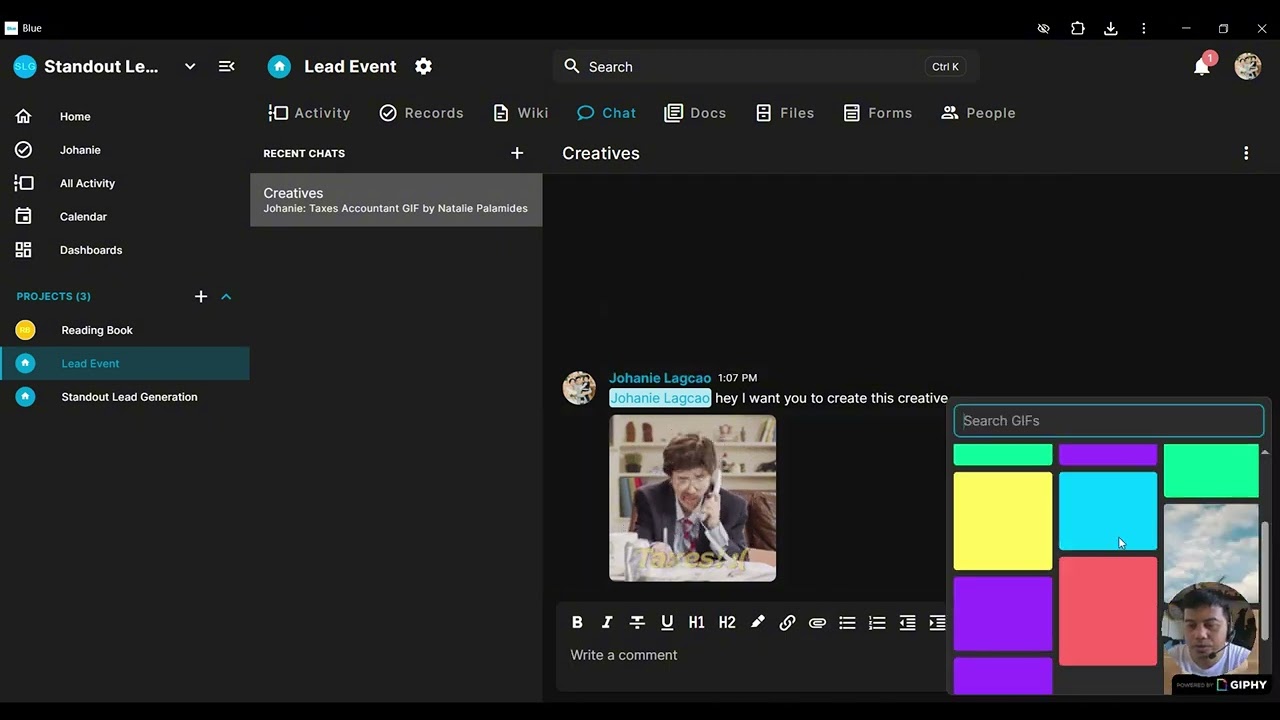Select the highlighter marker tool
This screenshot has width=1280, height=720.
(x=757, y=622)
